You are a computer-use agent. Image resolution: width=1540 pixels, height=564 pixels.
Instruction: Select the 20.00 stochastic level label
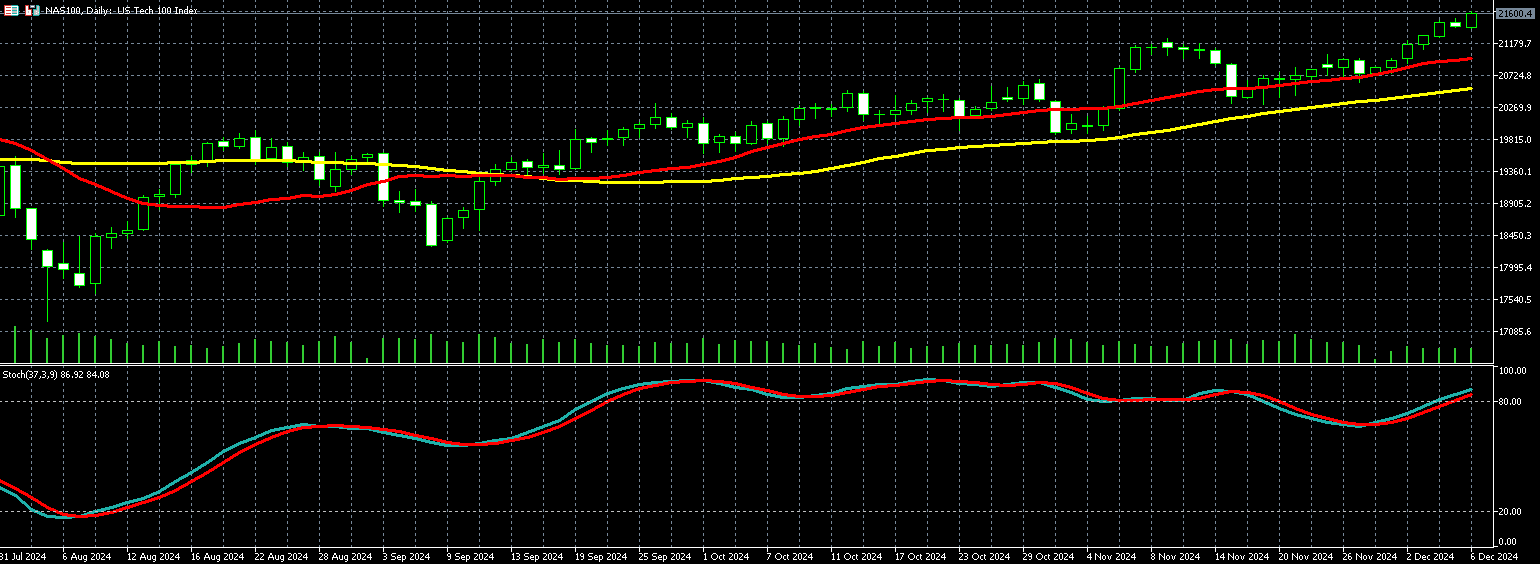click(1510, 512)
